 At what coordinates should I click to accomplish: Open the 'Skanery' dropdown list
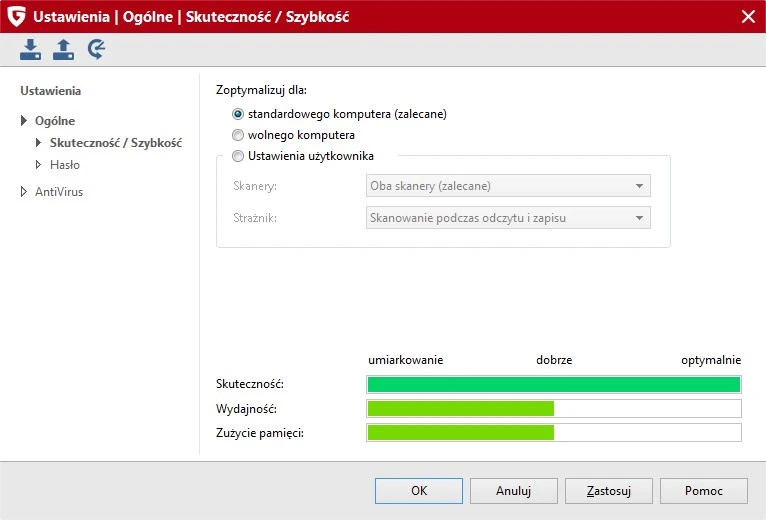click(508, 186)
